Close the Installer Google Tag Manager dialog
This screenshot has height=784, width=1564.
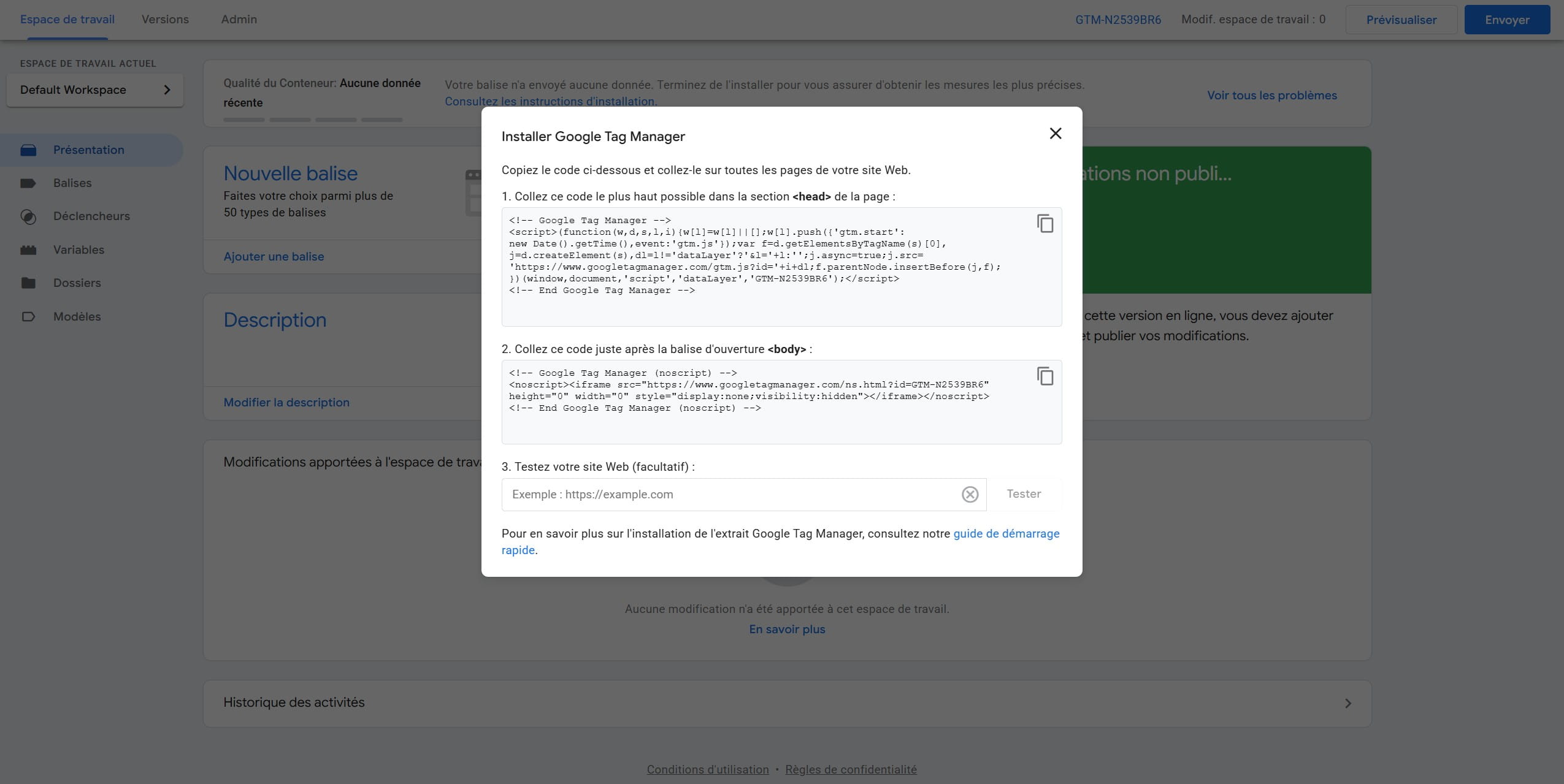(x=1055, y=134)
